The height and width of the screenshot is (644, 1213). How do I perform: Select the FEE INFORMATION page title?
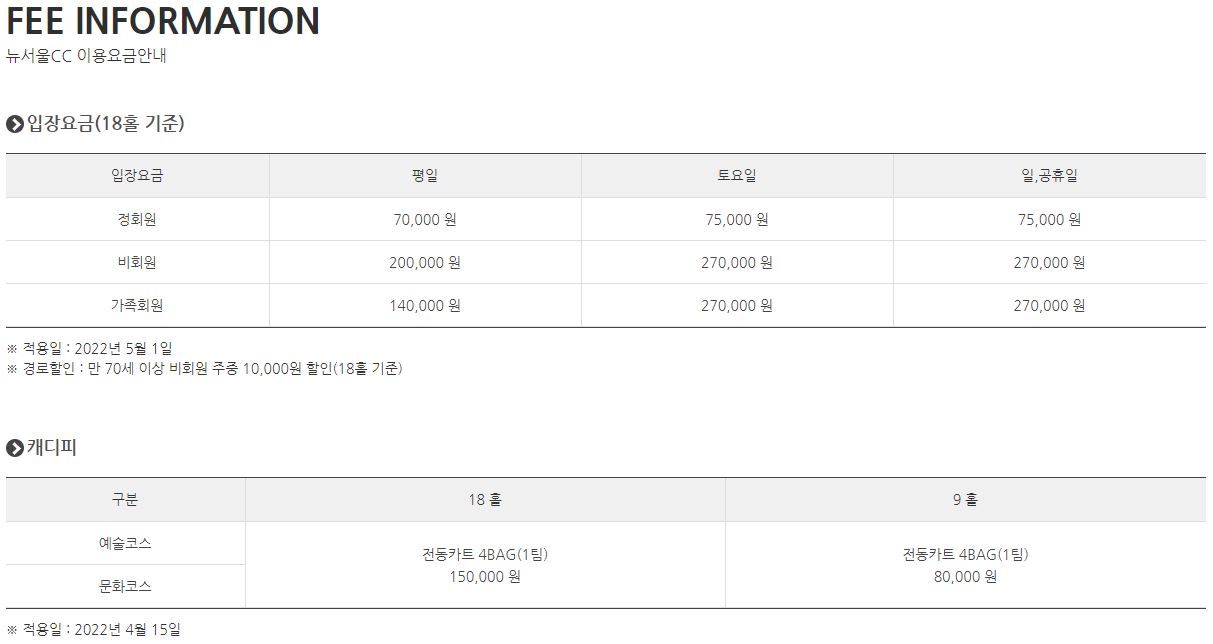click(x=163, y=21)
